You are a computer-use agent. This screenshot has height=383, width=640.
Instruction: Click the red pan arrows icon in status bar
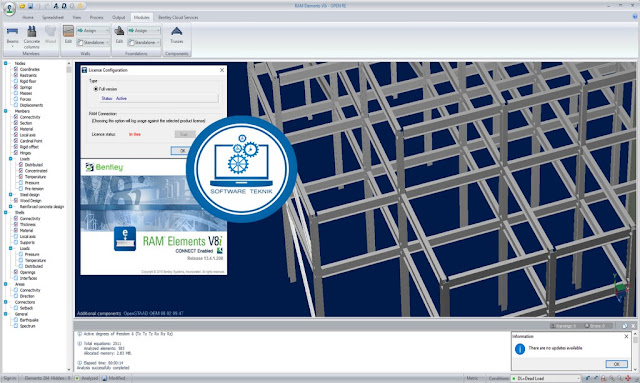tap(628, 379)
